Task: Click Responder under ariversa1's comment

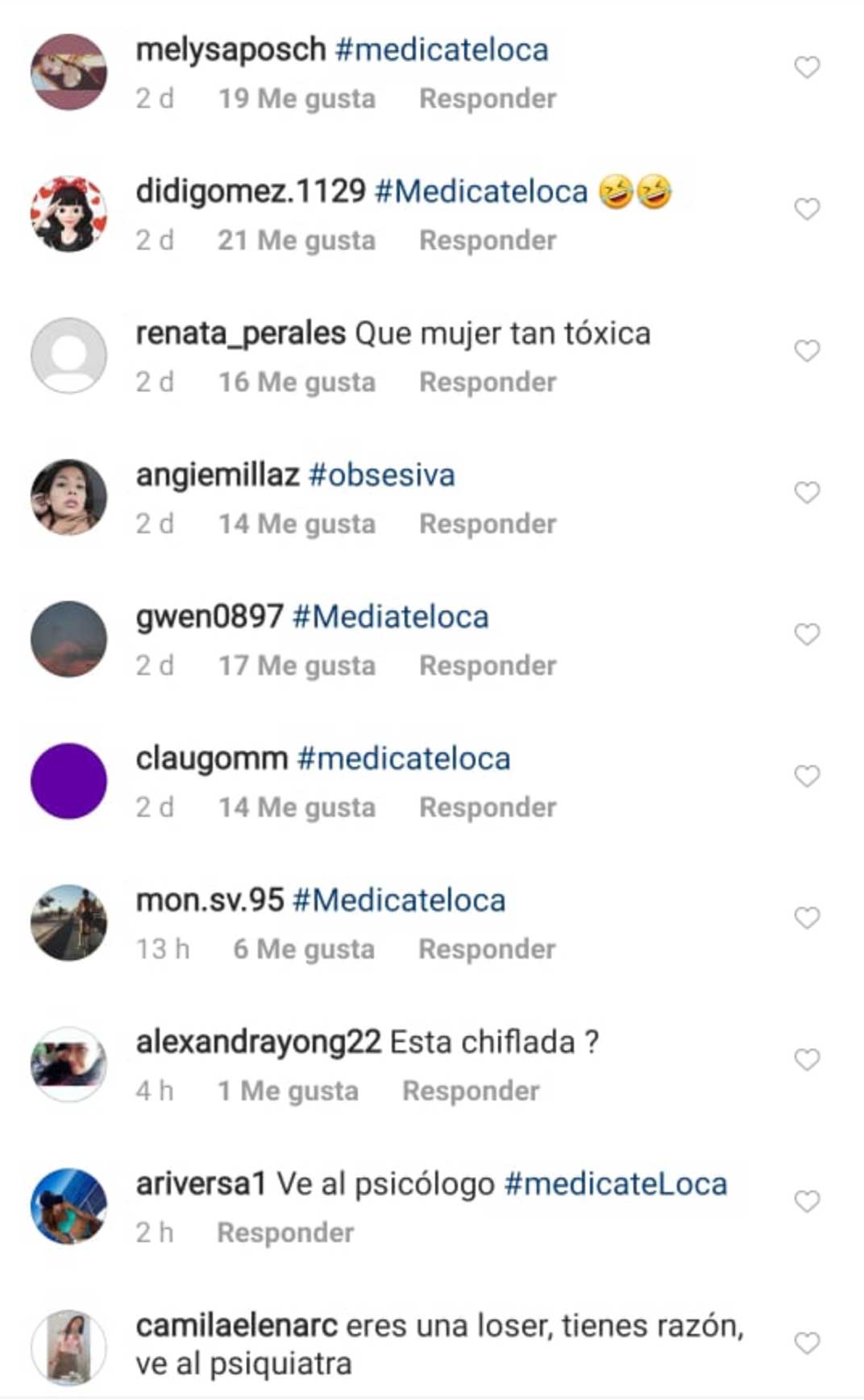Action: click(285, 1232)
